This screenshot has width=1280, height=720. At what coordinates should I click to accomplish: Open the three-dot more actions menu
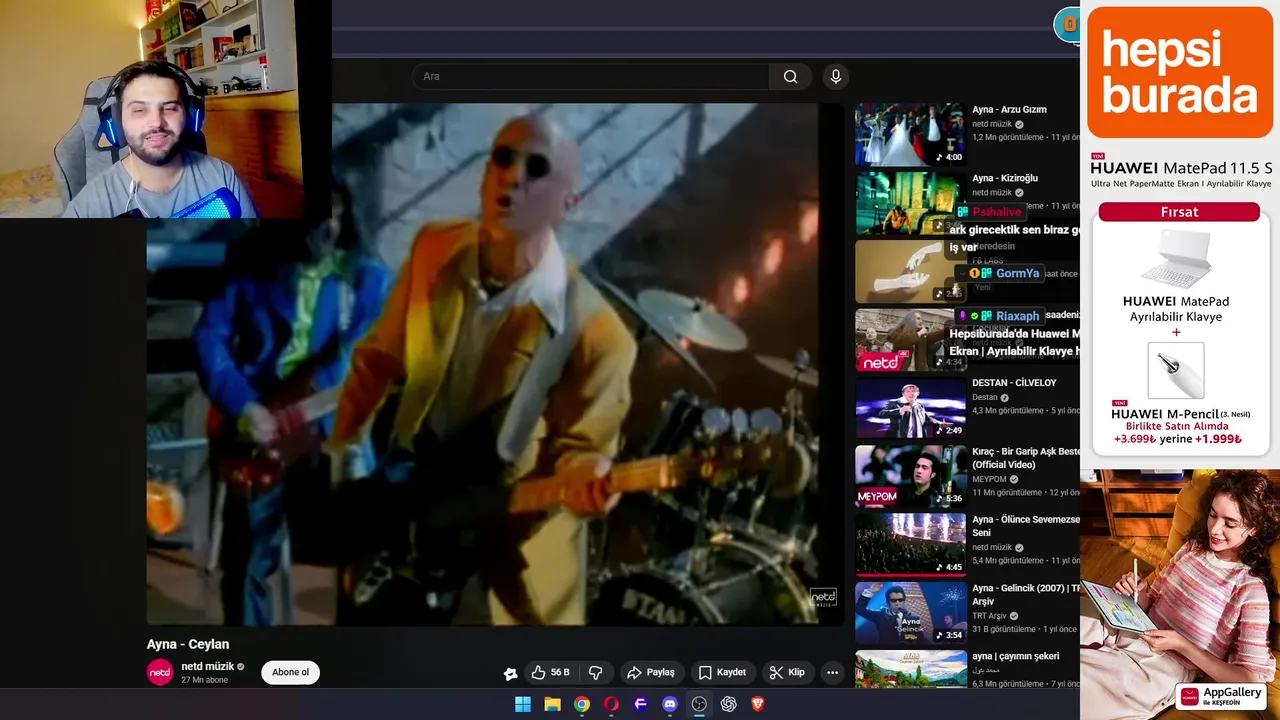(832, 673)
